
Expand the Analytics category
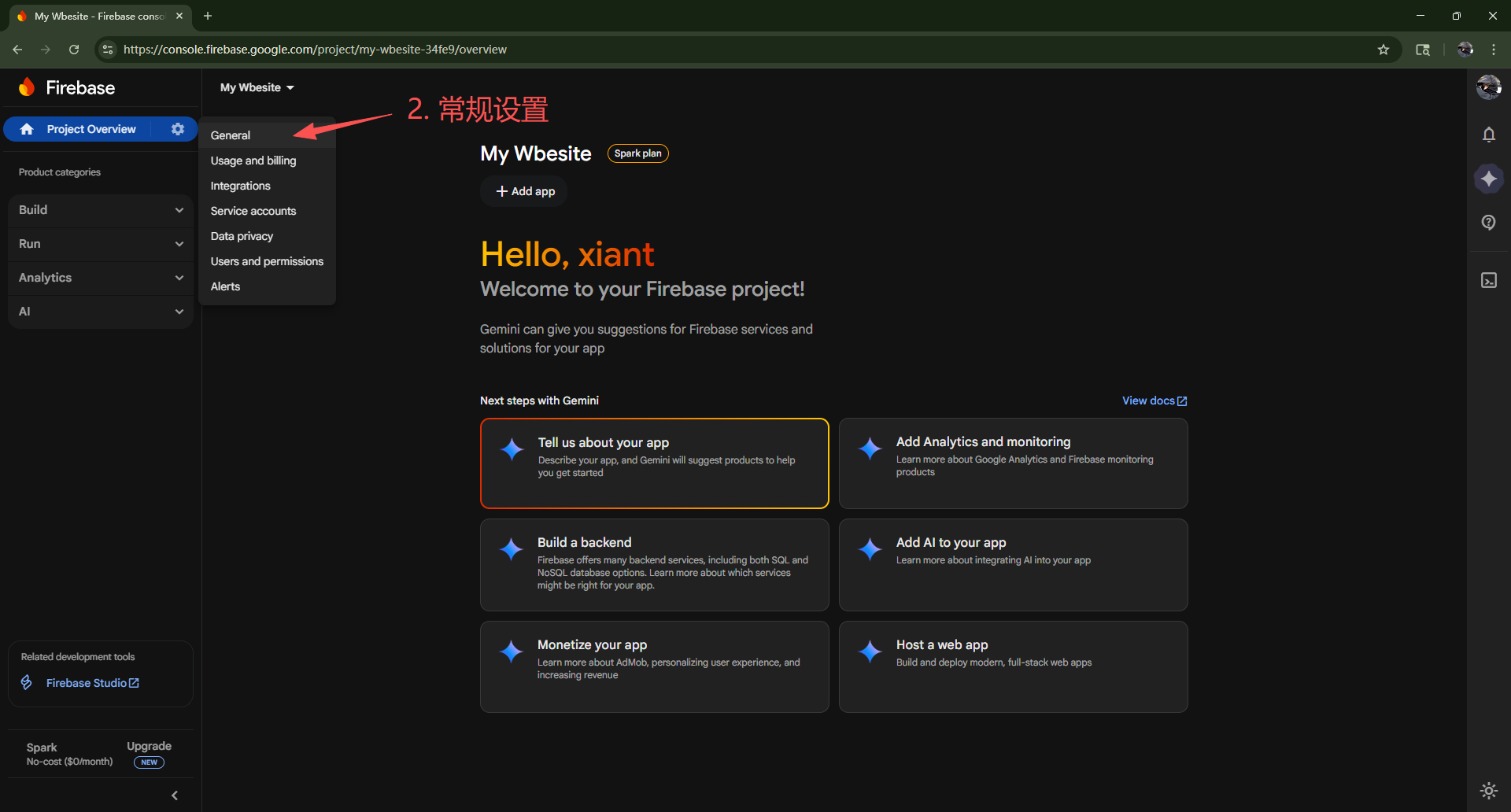pos(101,278)
